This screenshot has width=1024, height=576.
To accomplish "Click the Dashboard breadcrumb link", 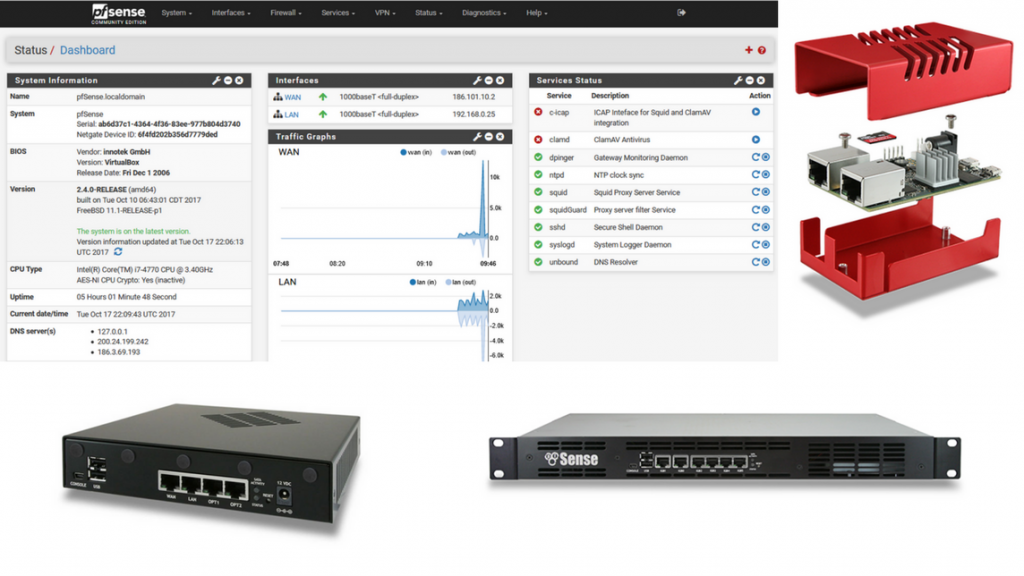I will pos(88,50).
